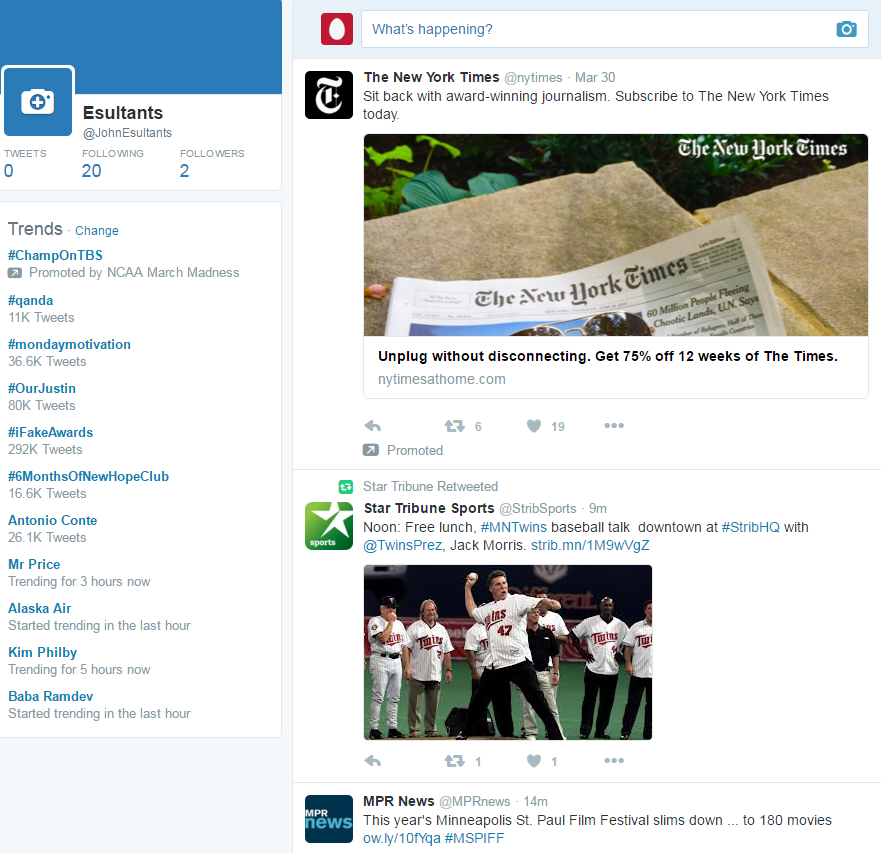Viewport: 881px width, 862px height.
Task: Open the New York Times newspaper image
Action: [616, 235]
